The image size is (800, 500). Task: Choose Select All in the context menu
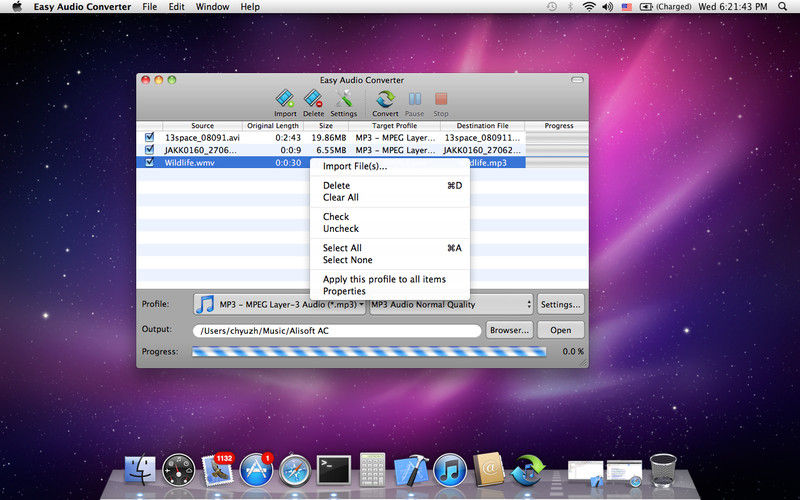390,248
